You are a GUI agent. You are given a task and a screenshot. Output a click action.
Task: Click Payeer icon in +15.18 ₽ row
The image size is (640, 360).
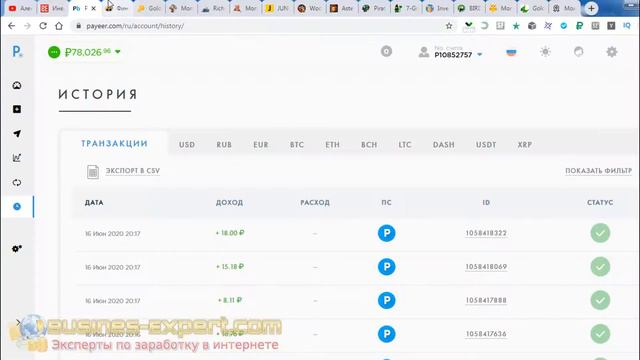click(x=387, y=267)
